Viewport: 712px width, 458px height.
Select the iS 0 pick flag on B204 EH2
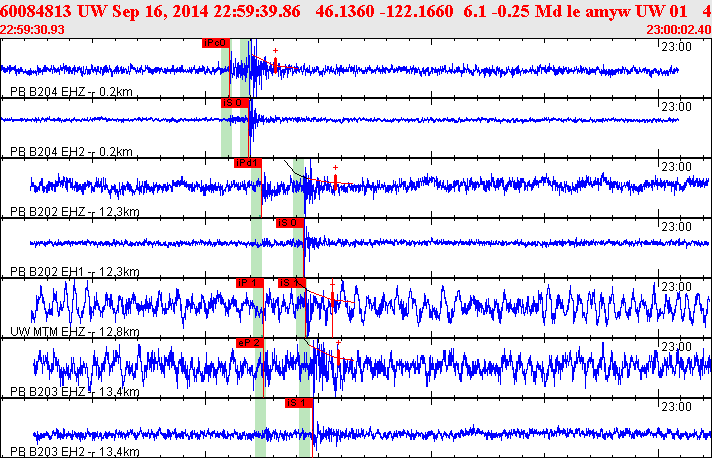[234, 102]
